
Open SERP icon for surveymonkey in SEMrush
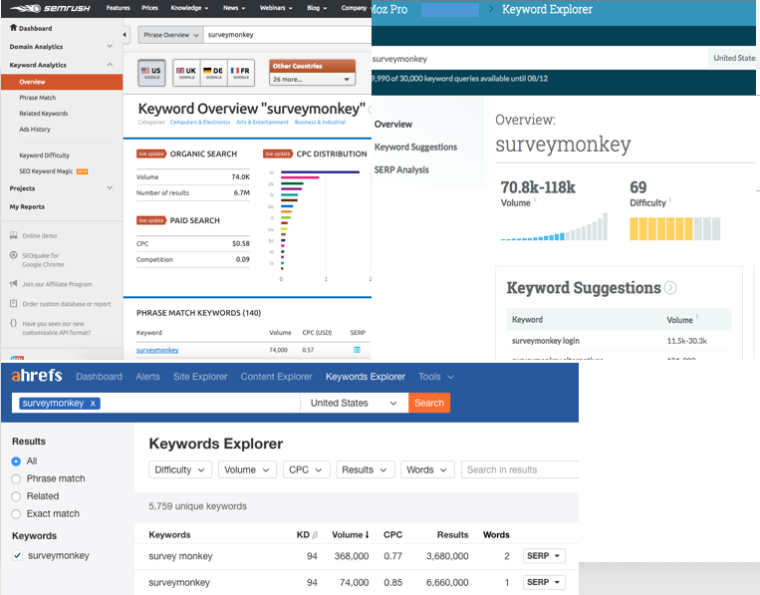point(357,350)
